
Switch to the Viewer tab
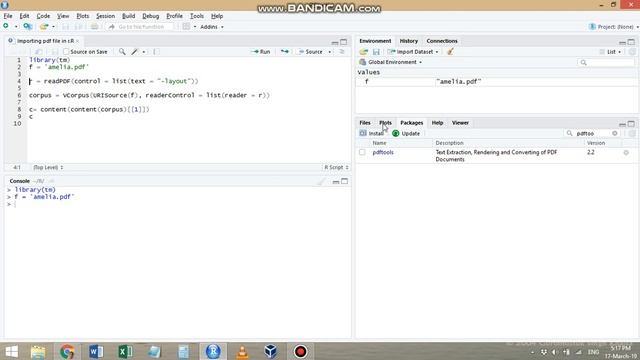coord(460,122)
